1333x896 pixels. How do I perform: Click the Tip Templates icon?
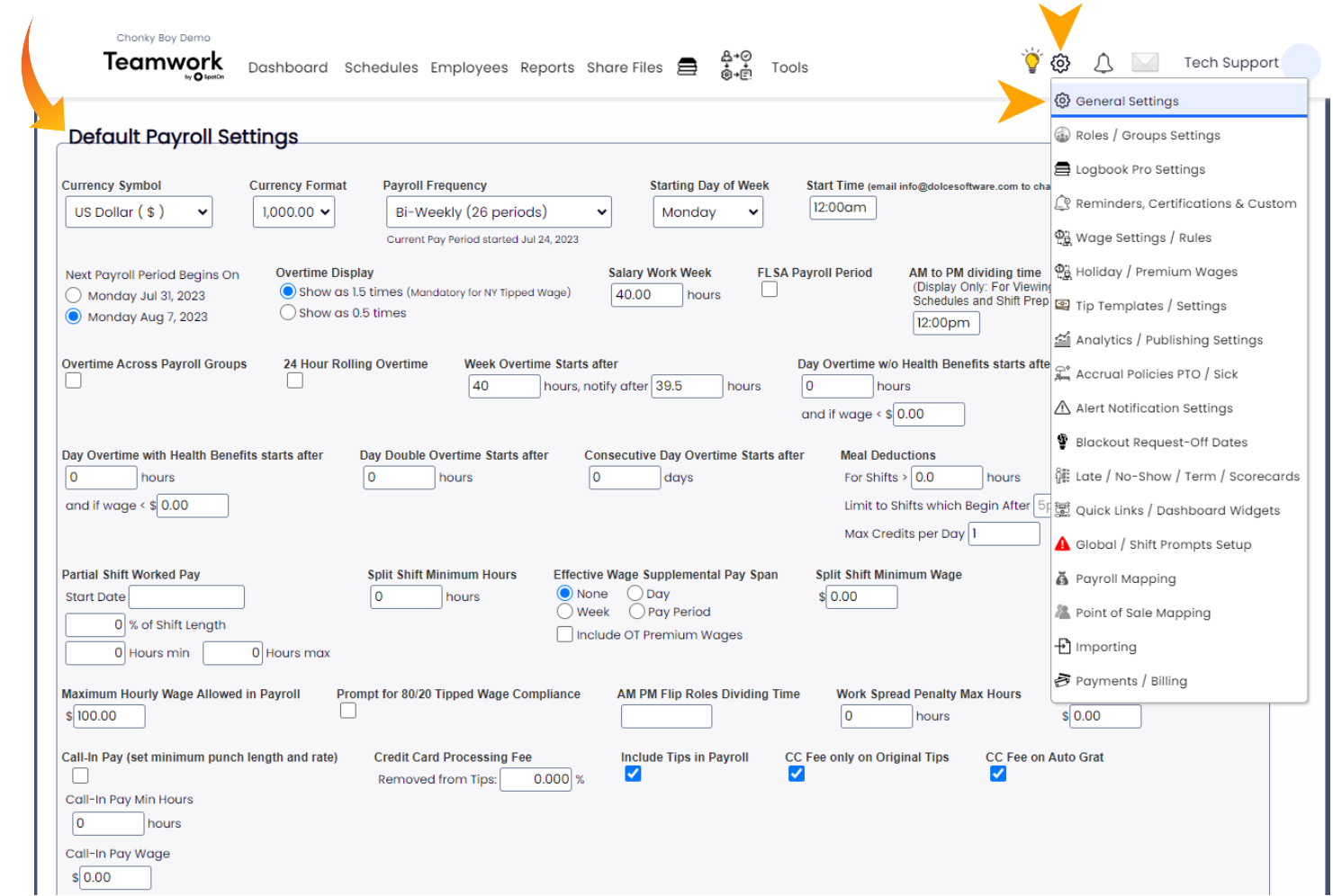[x=1062, y=306]
